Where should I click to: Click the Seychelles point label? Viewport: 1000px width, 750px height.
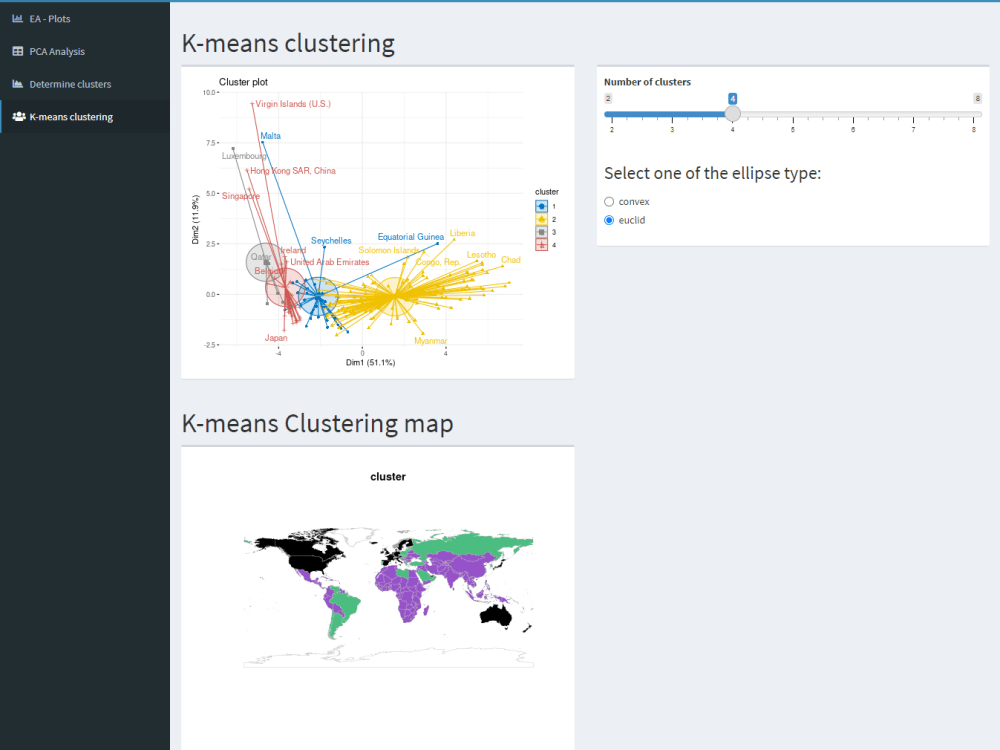(x=331, y=240)
